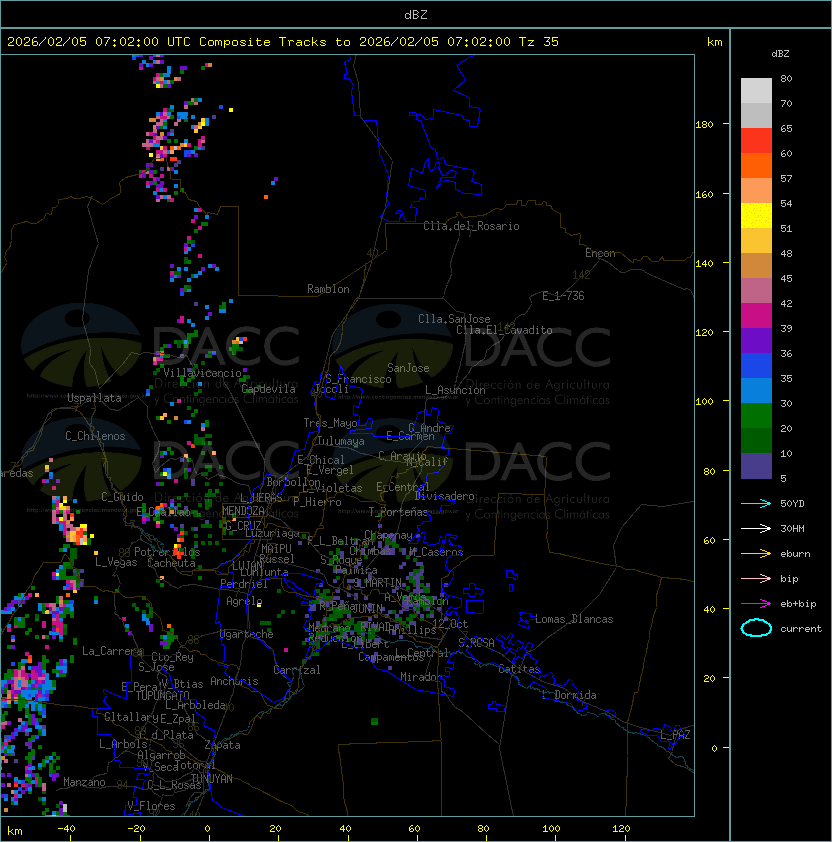
Task: Click the cyan ellipse icon for current
Action: [756, 628]
